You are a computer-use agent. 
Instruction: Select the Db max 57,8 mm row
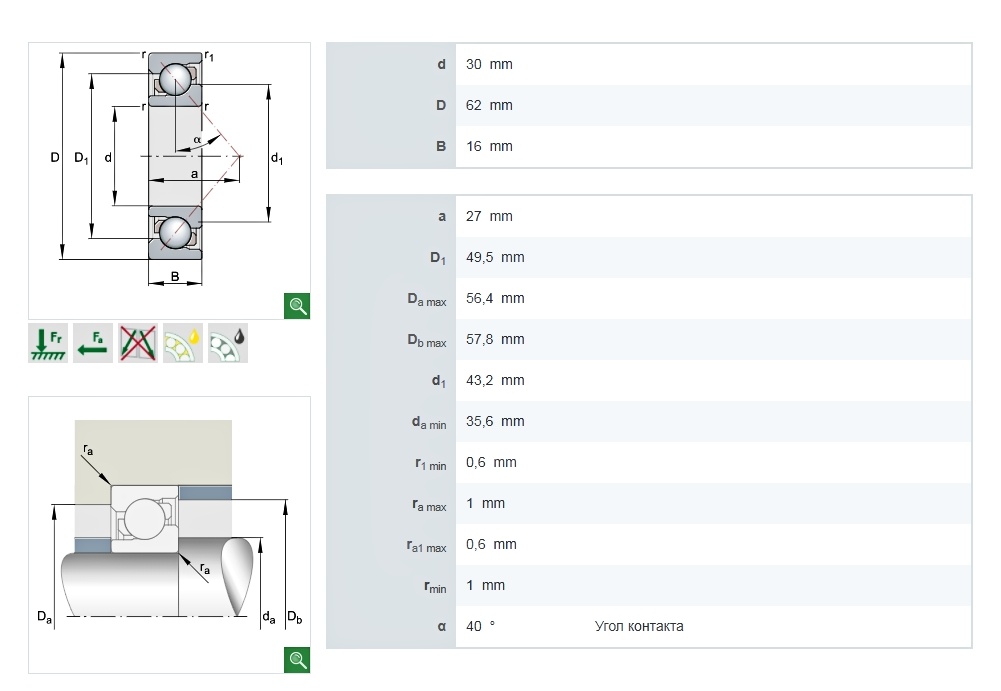pyautogui.click(x=648, y=339)
